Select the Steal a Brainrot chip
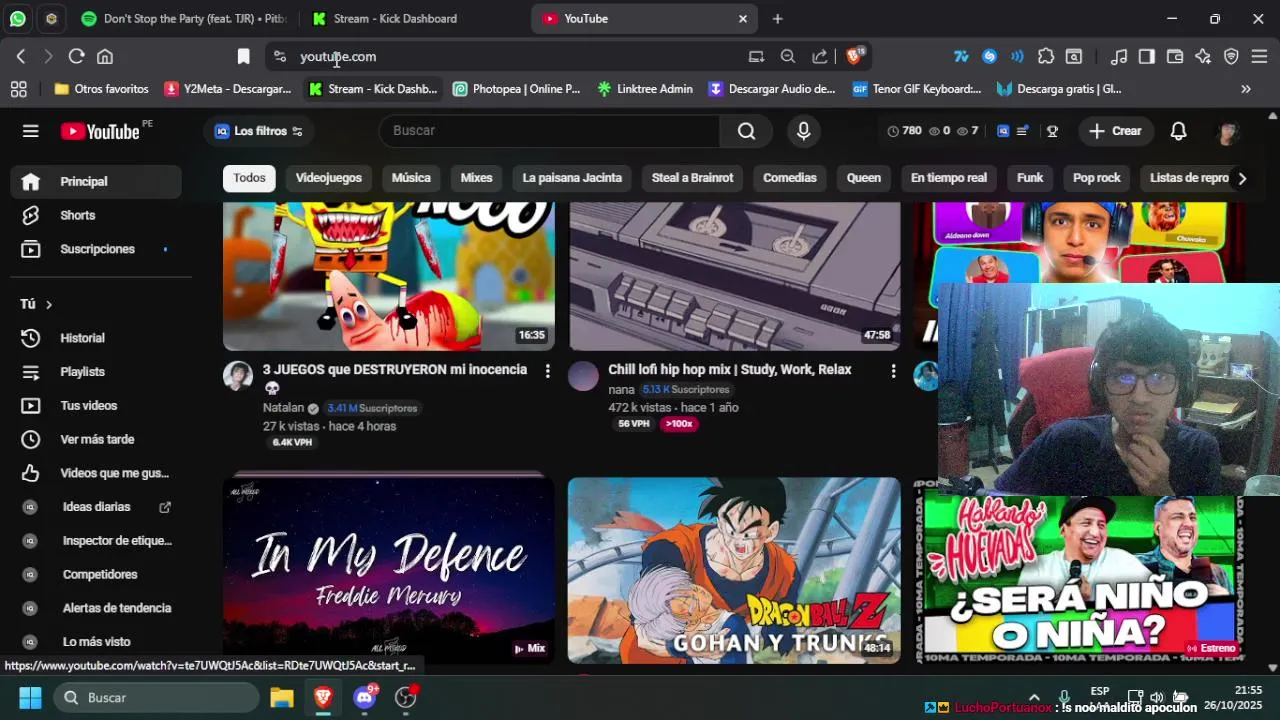This screenshot has width=1280, height=720. coord(692,178)
